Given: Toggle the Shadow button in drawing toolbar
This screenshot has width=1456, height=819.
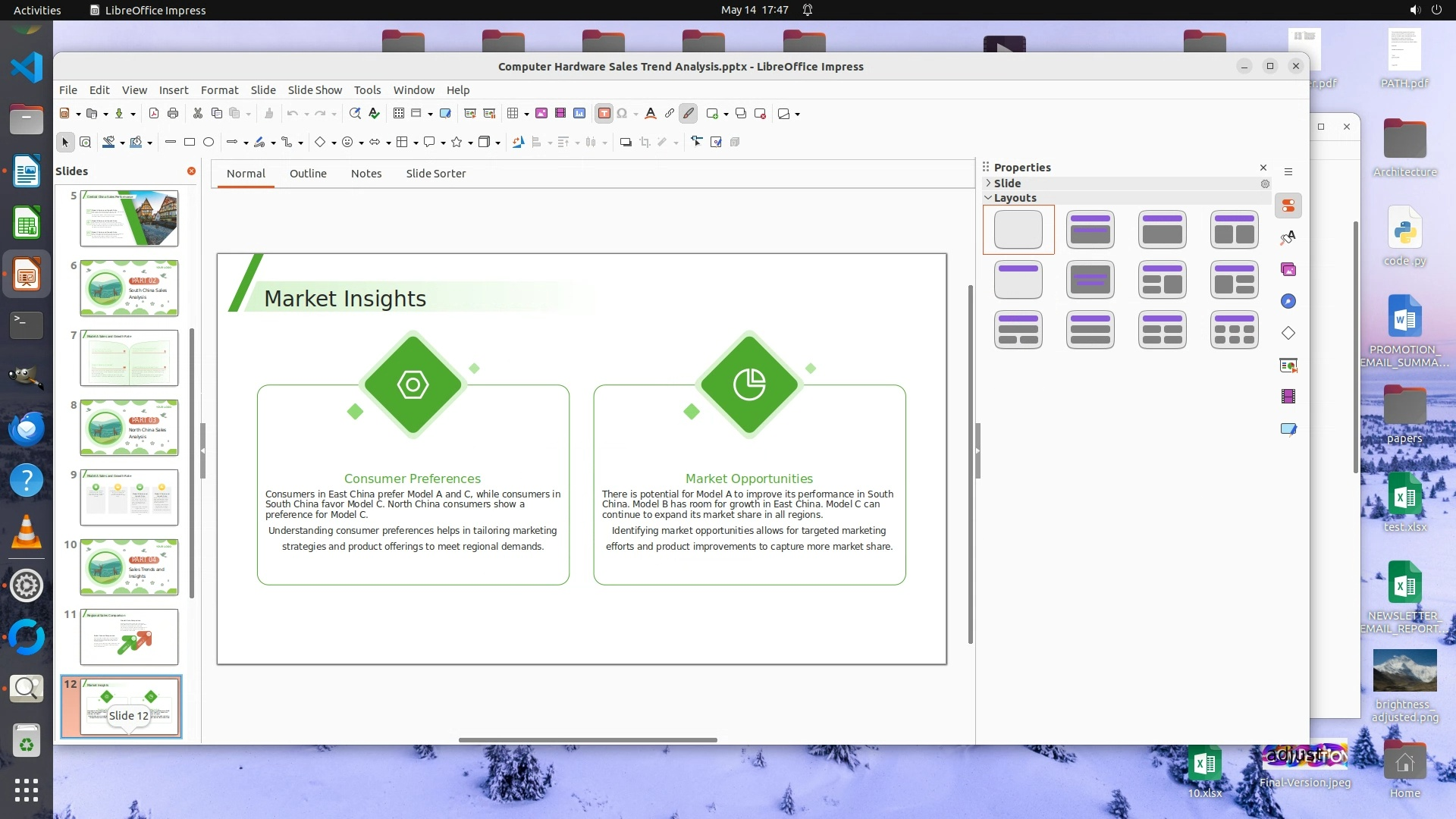Looking at the screenshot, I should 626,142.
